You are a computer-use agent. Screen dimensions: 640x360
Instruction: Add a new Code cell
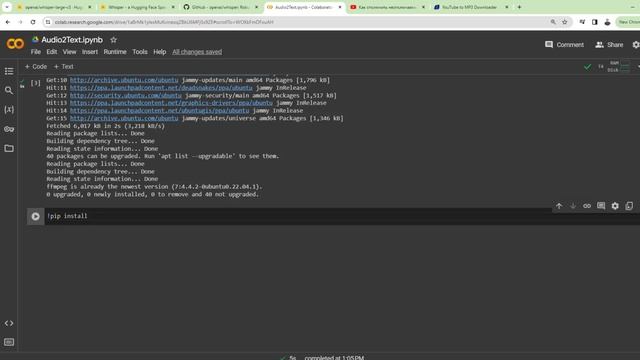coord(36,67)
